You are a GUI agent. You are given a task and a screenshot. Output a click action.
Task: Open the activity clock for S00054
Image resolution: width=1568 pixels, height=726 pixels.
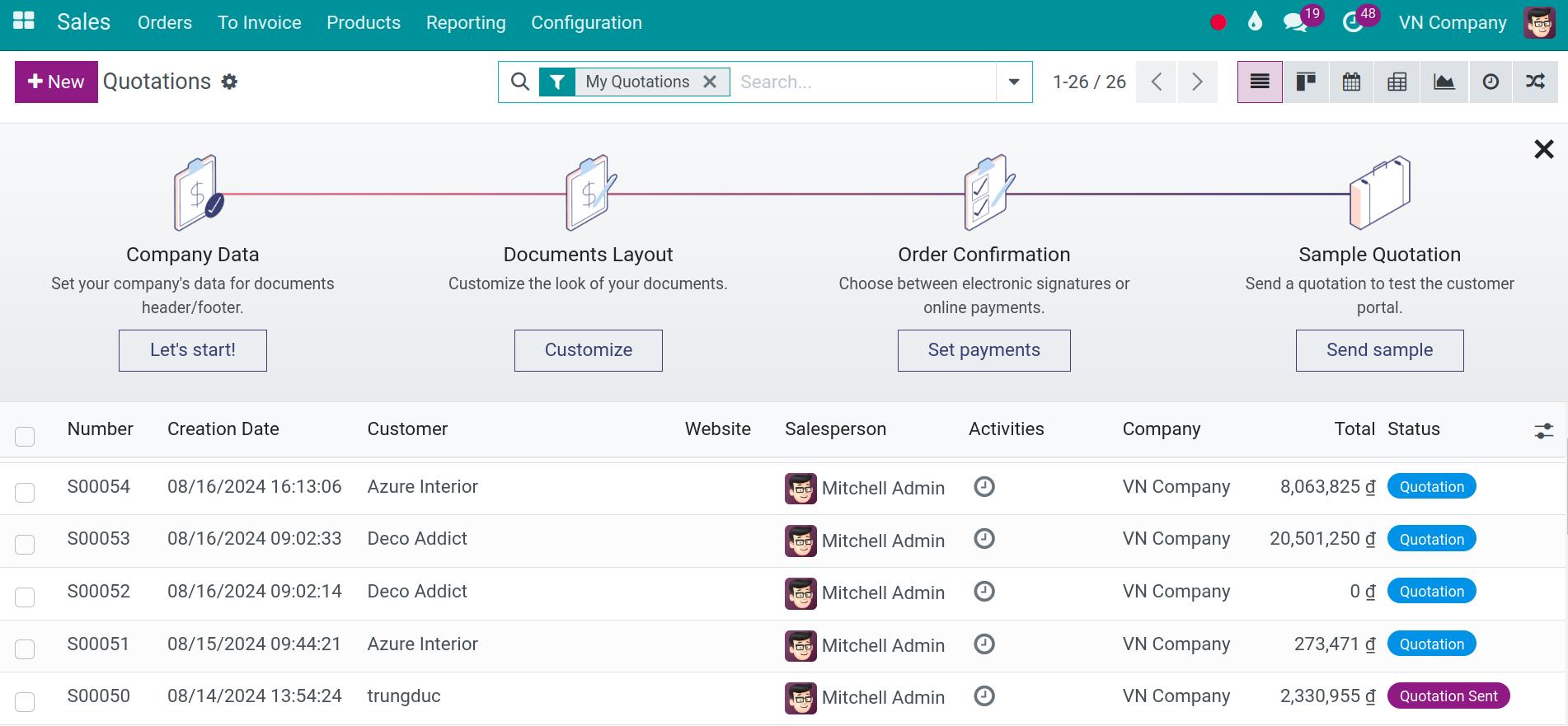(x=984, y=486)
